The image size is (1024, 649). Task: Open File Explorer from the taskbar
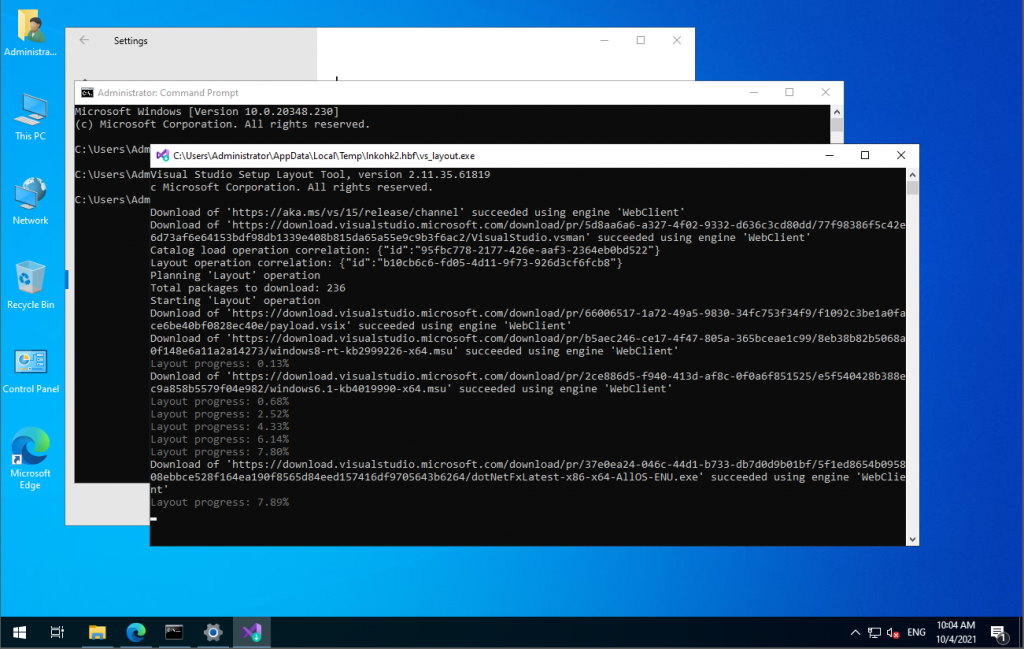(97, 632)
